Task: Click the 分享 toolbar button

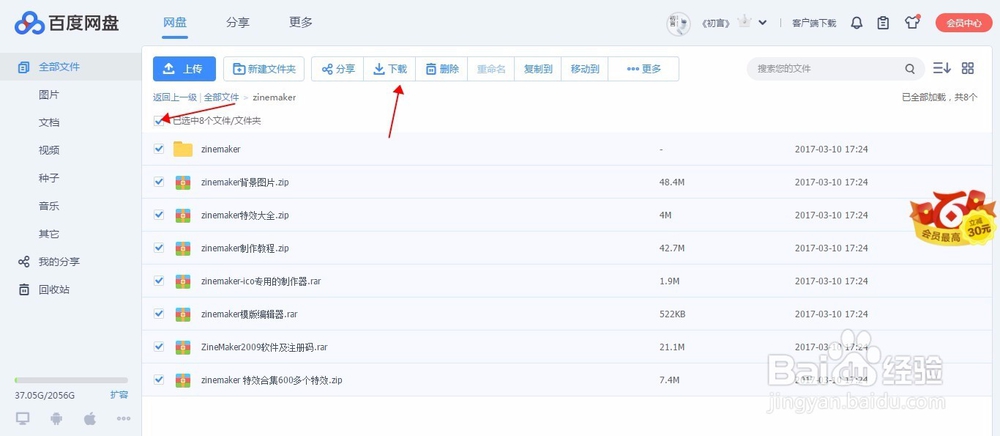Action: click(338, 69)
